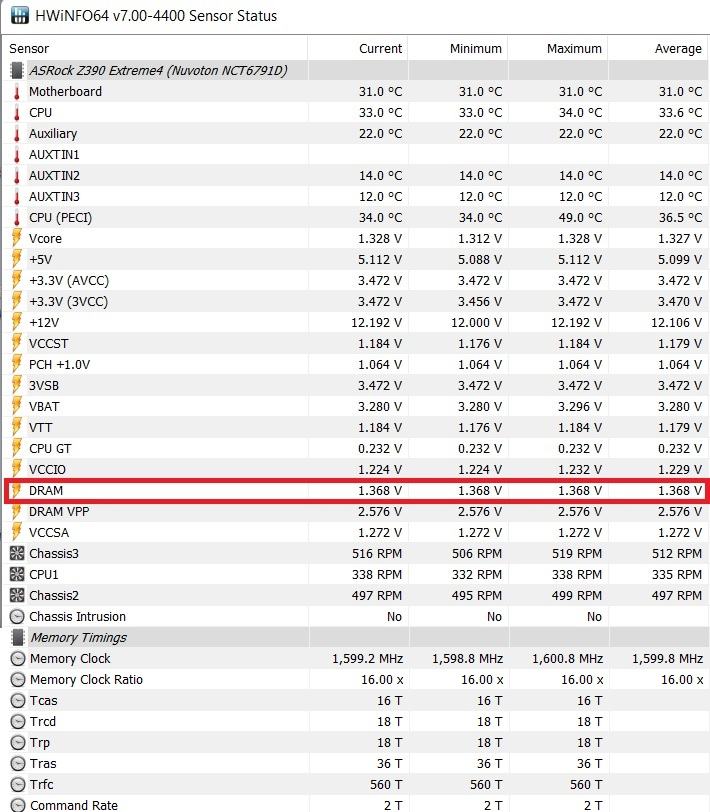Image resolution: width=710 pixels, height=812 pixels.
Task: Click VBAT maximum value 3.296 V
Action: [x=579, y=407]
